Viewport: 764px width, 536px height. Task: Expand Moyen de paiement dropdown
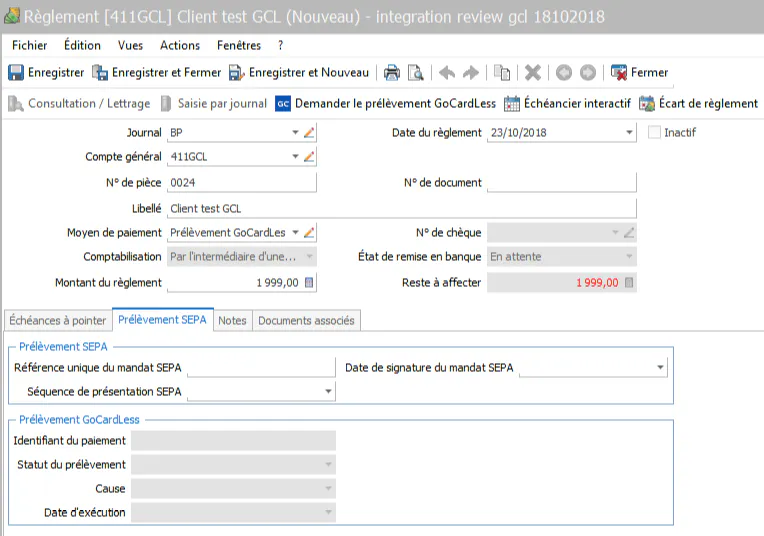point(295,232)
